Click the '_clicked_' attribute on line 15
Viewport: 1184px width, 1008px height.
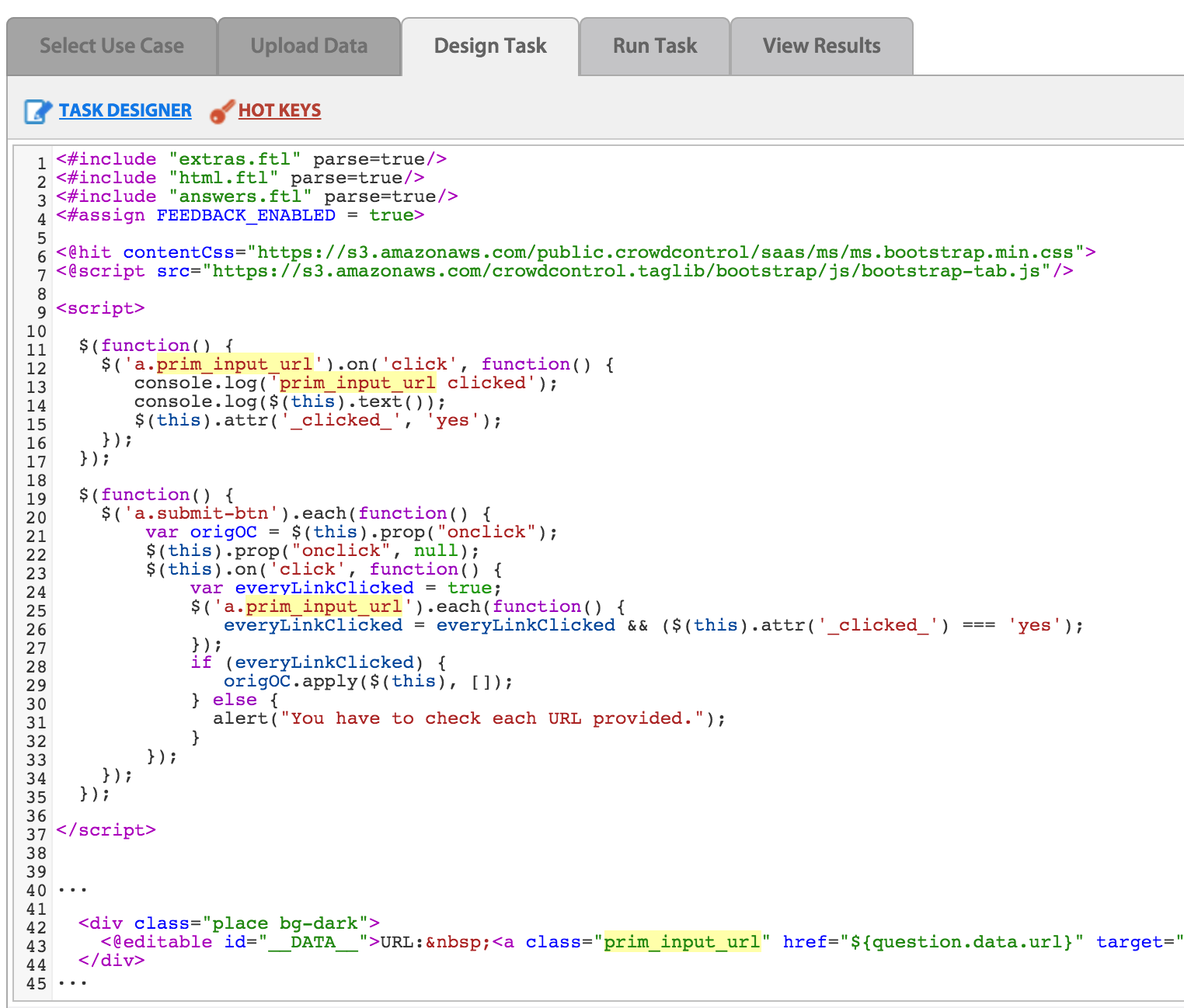coord(341,420)
